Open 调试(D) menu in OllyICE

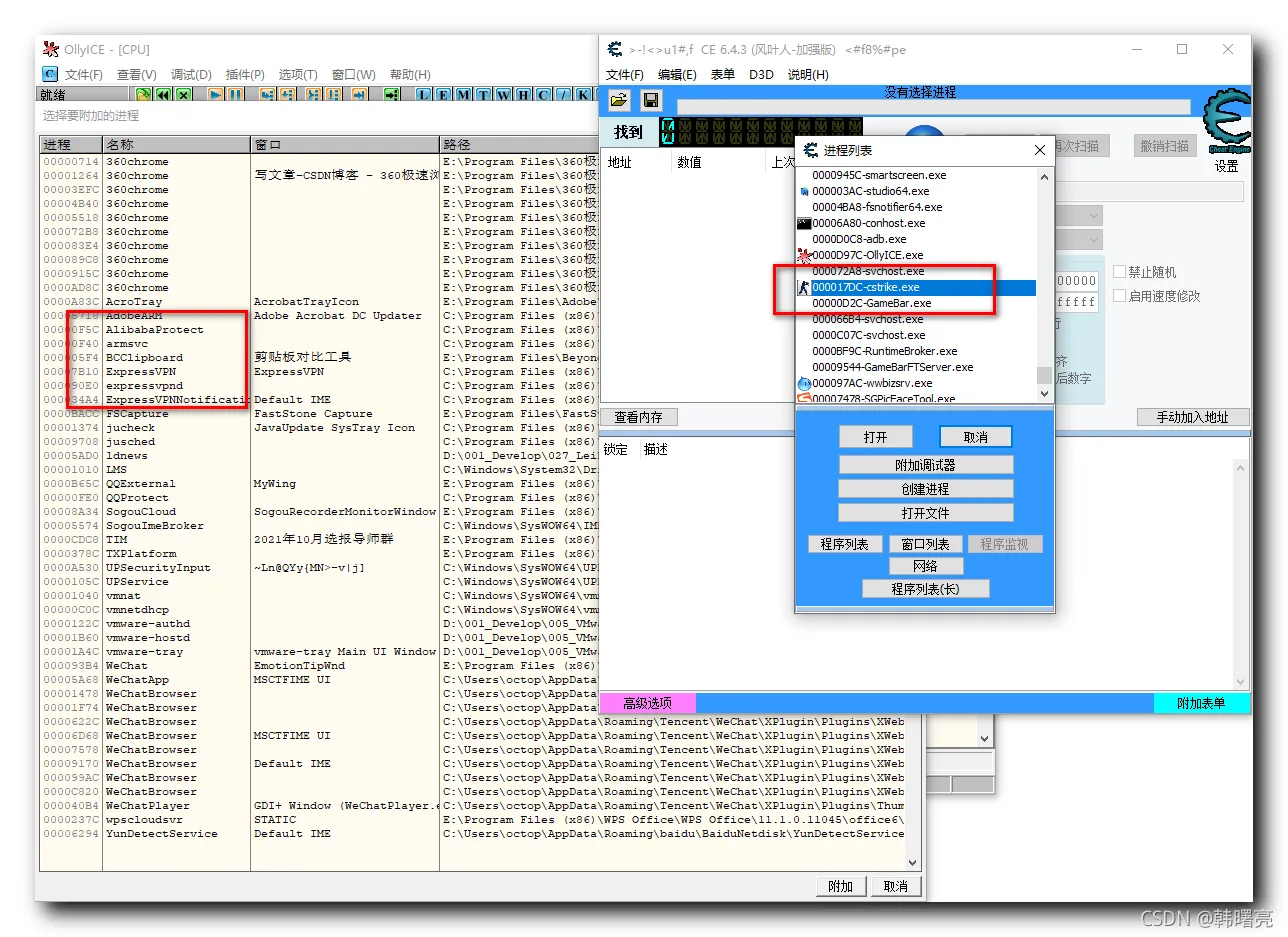point(191,74)
